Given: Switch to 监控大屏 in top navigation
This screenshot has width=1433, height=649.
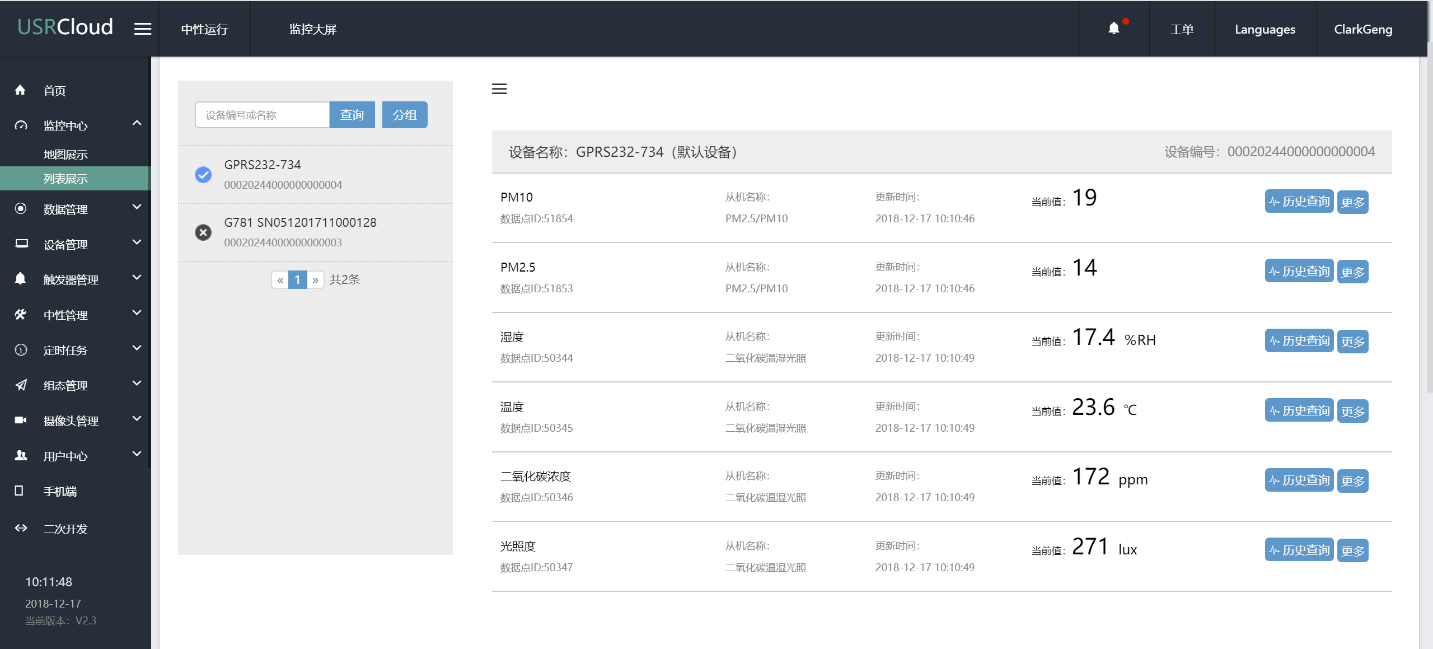Looking at the screenshot, I should (x=313, y=29).
